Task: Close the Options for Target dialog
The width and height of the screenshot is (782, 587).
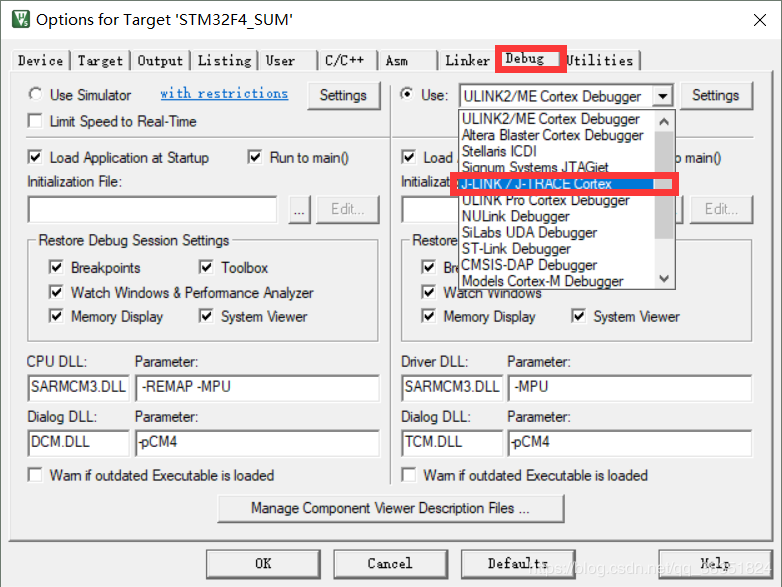Action: tap(760, 20)
